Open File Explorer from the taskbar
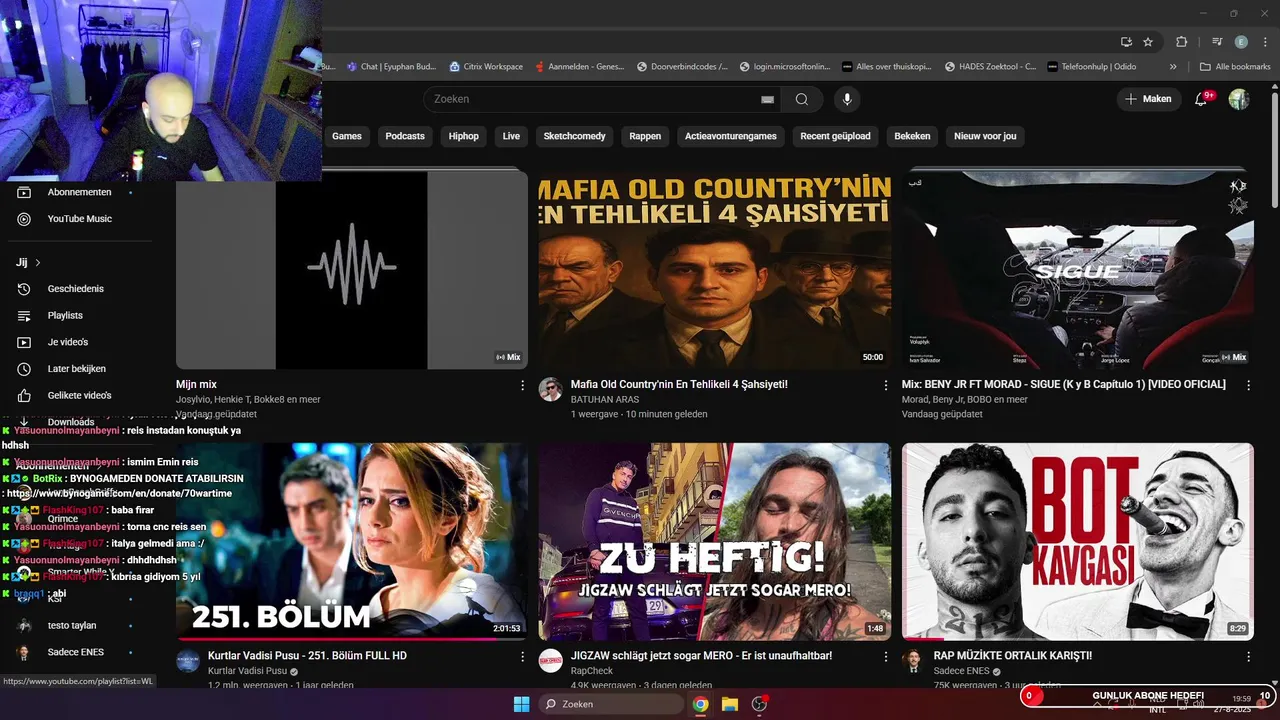 coord(730,704)
